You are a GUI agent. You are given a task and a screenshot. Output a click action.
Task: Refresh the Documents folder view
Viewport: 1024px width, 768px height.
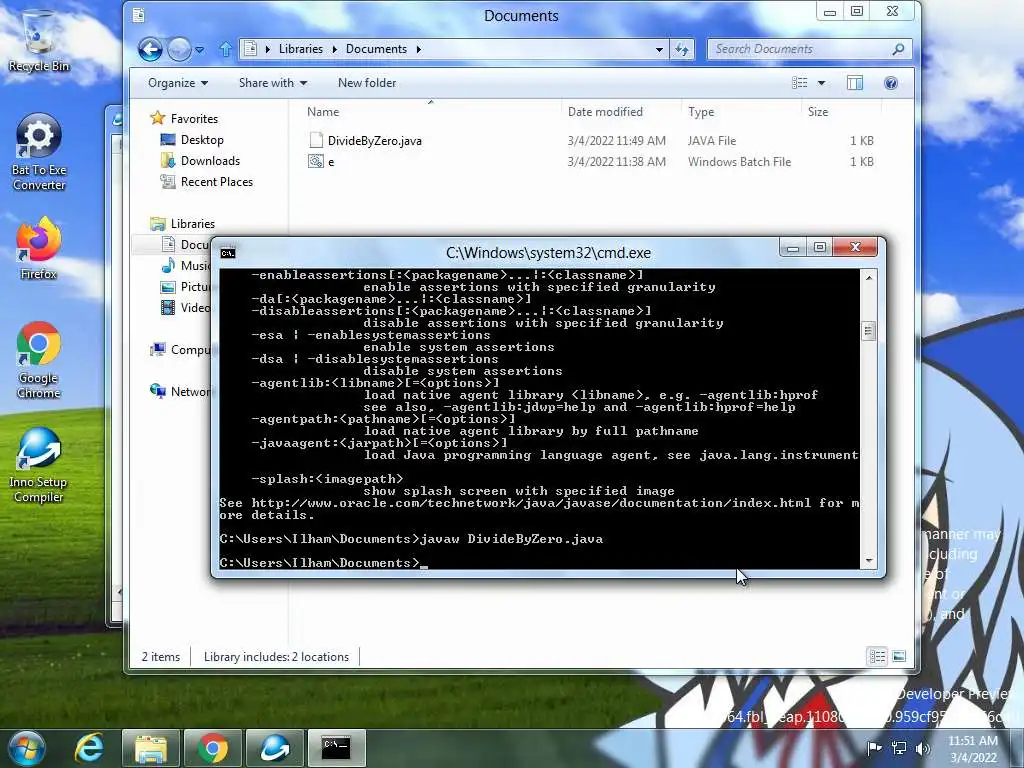tap(682, 49)
